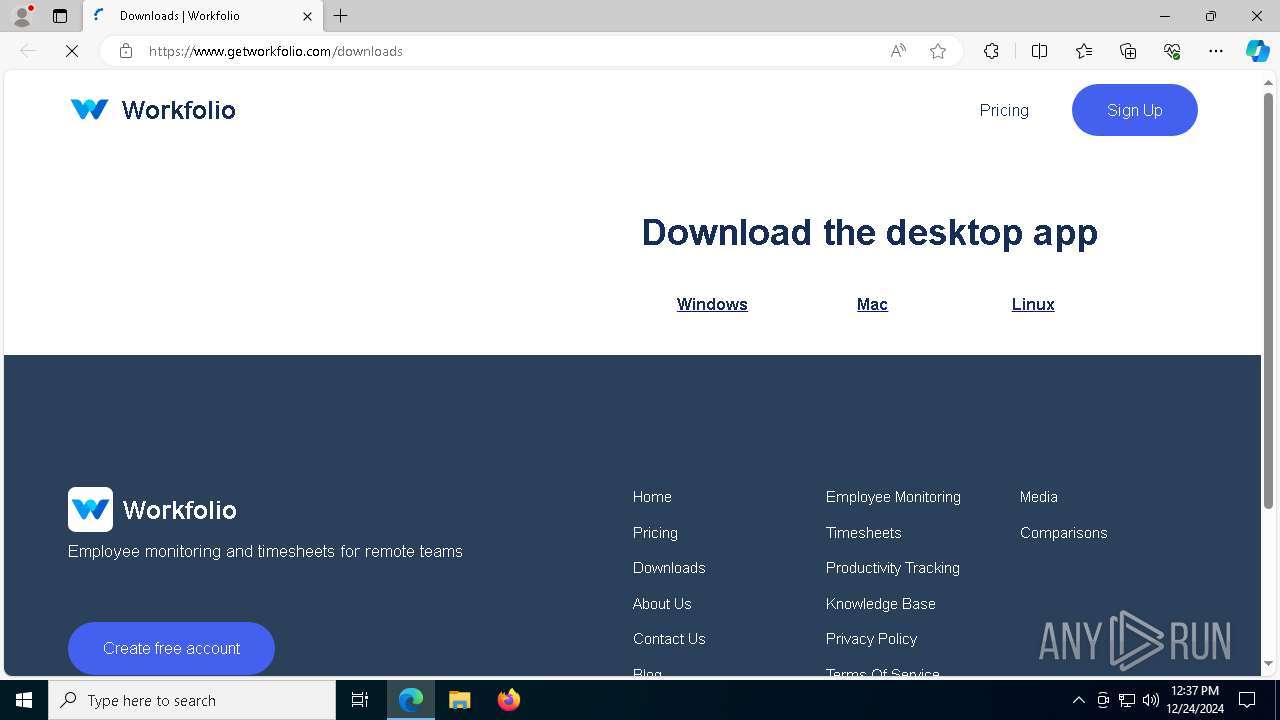1280x720 pixels.
Task: Open the footer Home link
Action: click(652, 497)
